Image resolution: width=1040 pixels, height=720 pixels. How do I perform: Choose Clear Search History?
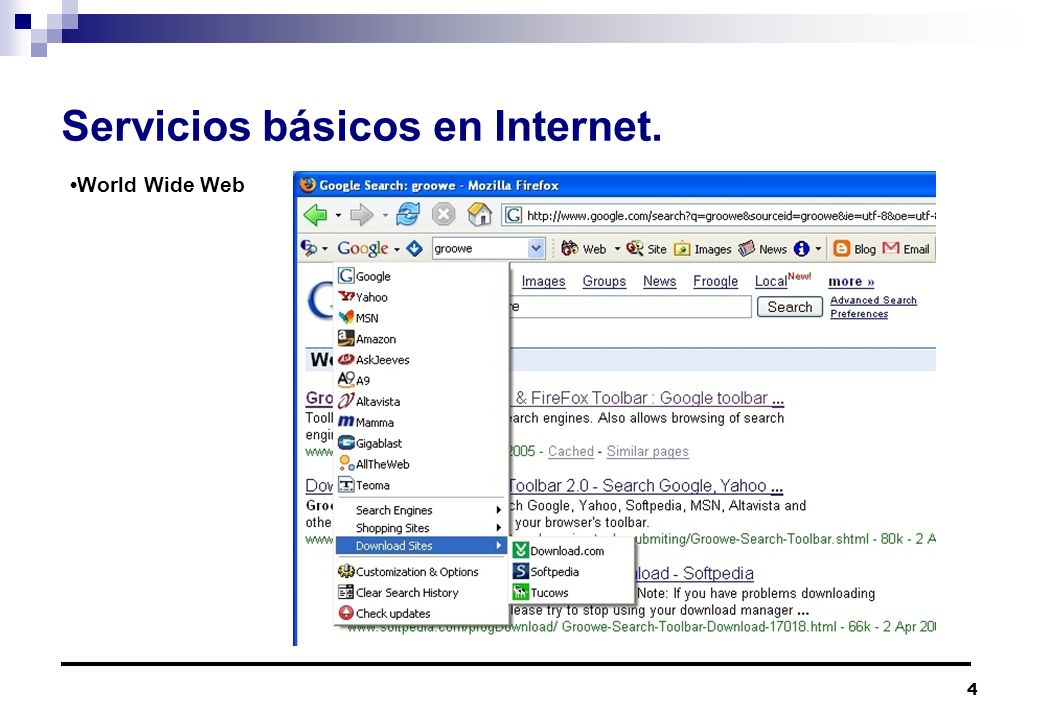click(x=422, y=593)
